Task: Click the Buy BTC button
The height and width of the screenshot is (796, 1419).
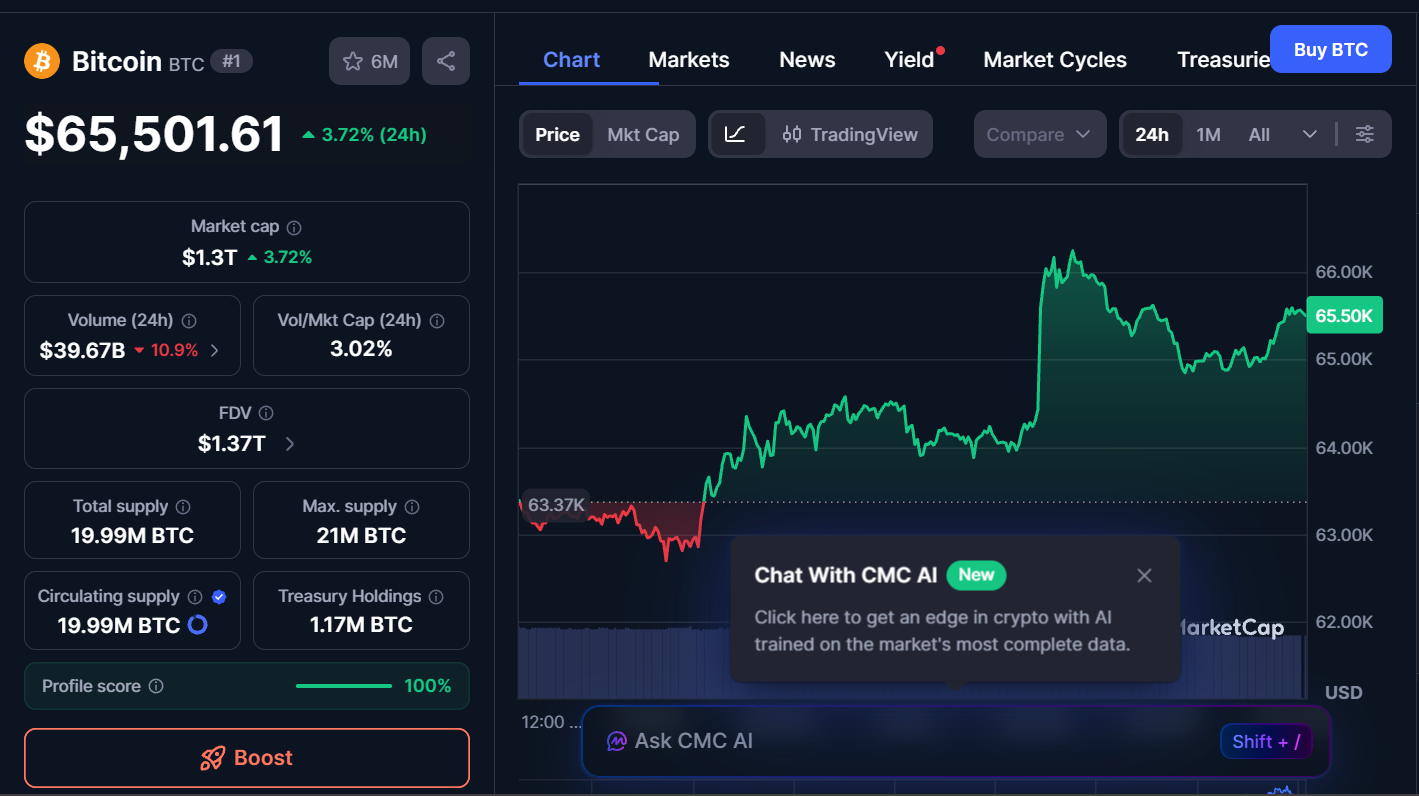Action: point(1330,49)
